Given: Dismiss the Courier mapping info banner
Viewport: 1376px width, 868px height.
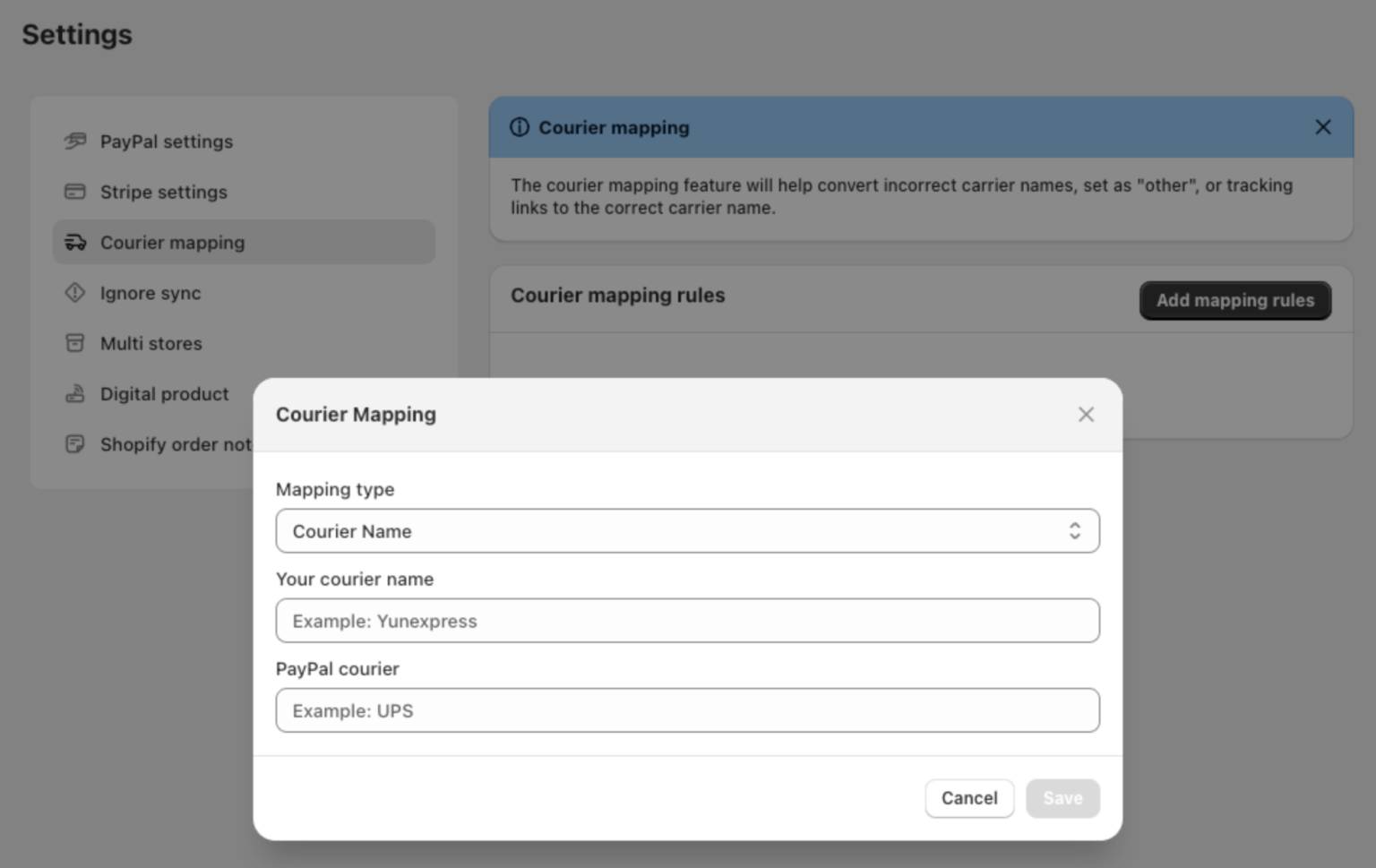Looking at the screenshot, I should [x=1323, y=127].
